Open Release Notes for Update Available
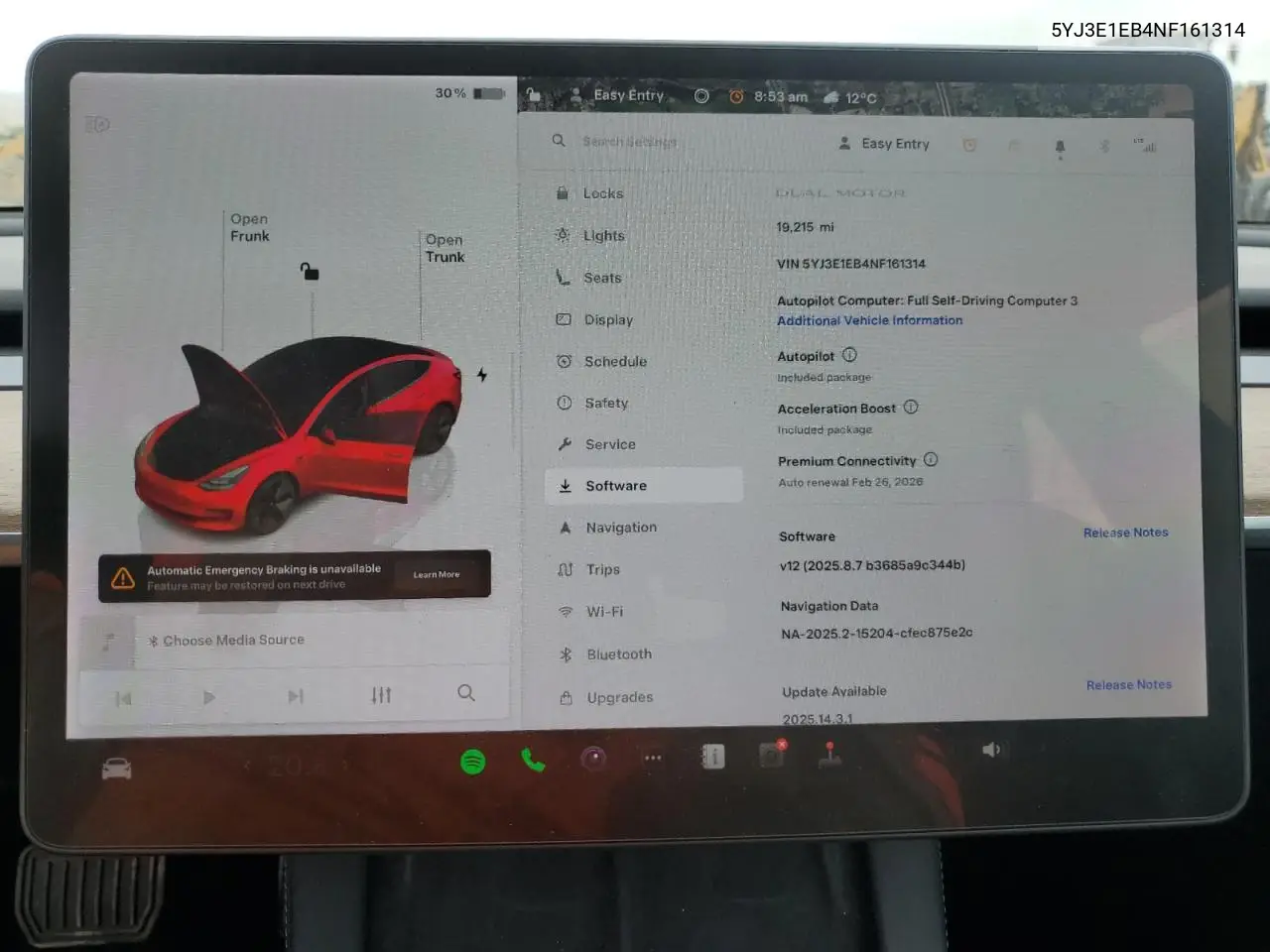Image resolution: width=1270 pixels, height=952 pixels. (x=1129, y=684)
